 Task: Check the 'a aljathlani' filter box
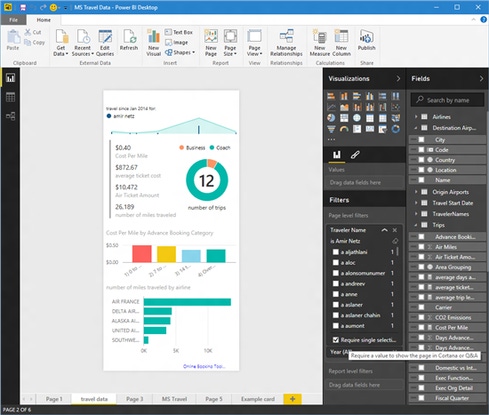click(x=336, y=252)
